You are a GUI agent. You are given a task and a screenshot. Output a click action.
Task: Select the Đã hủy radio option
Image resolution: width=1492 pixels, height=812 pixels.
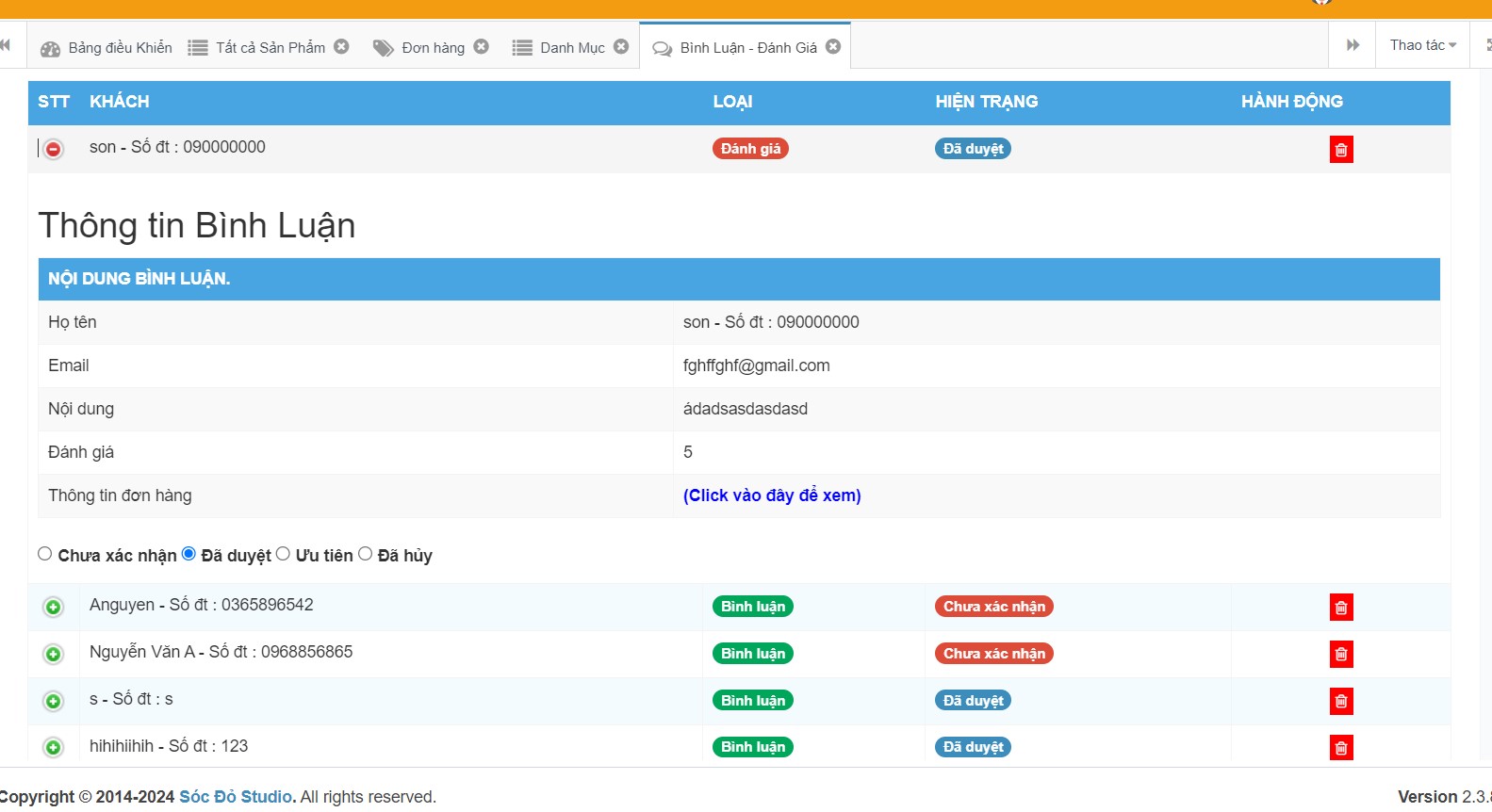point(365,554)
